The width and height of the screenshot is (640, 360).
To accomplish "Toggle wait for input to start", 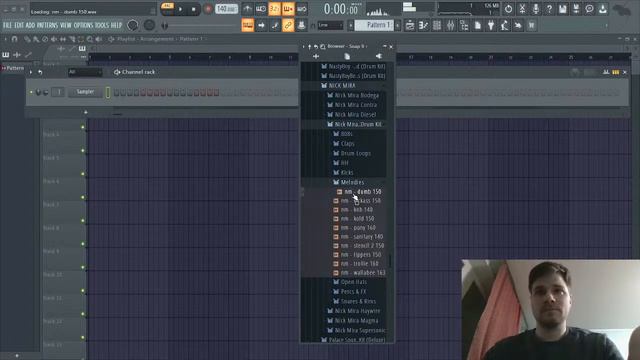I will [261, 9].
